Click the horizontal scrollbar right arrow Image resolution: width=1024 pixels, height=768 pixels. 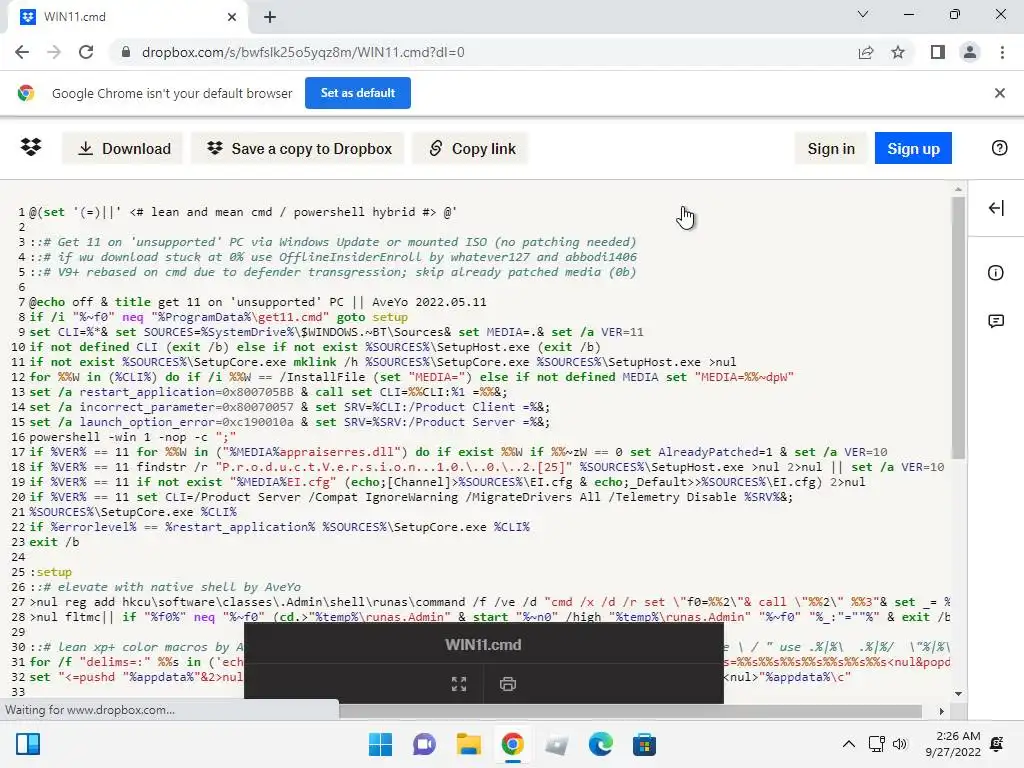[941, 711]
